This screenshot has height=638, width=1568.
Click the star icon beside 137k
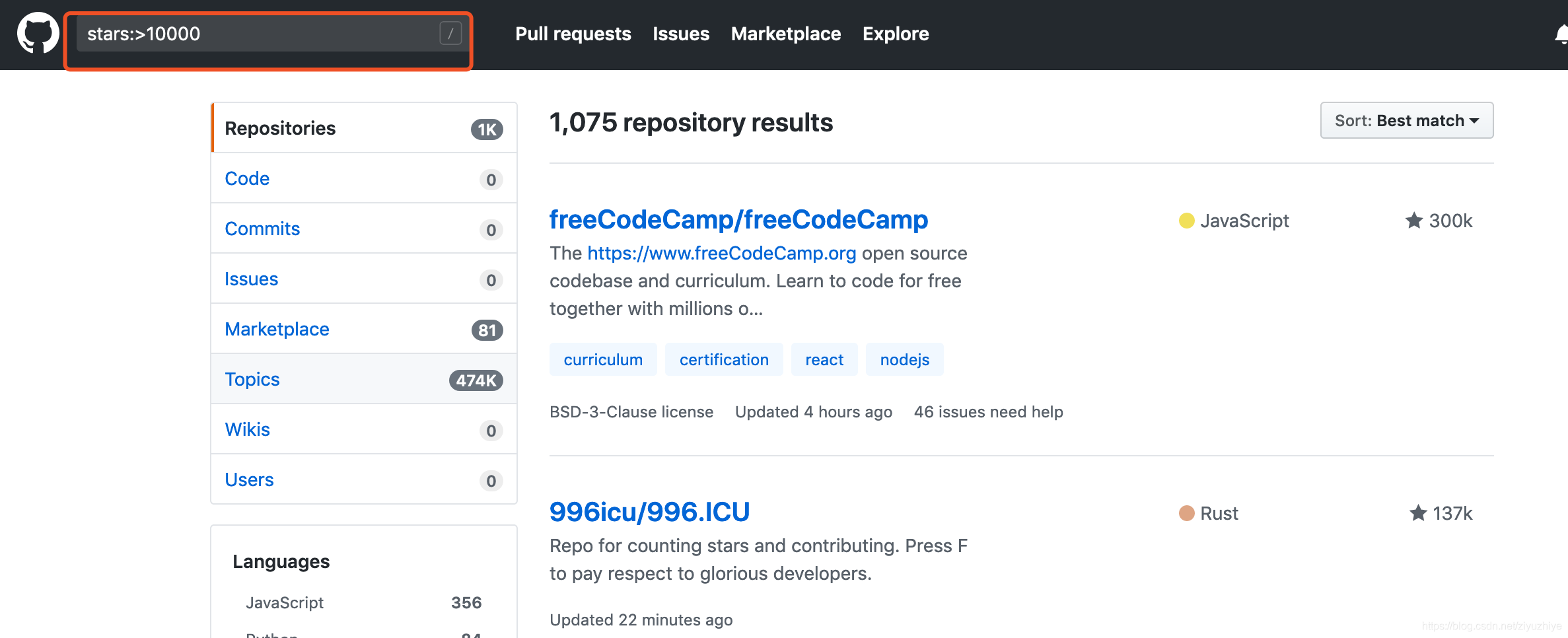pyautogui.click(x=1417, y=513)
